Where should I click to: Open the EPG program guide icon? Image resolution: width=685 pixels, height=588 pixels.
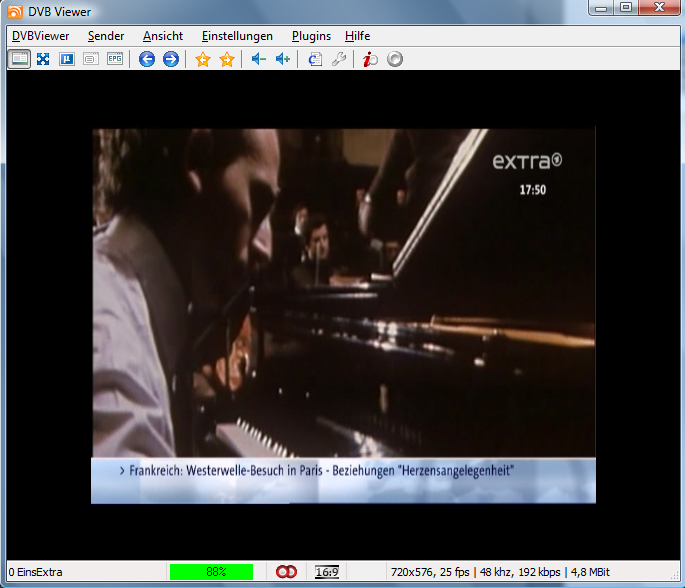point(115,59)
